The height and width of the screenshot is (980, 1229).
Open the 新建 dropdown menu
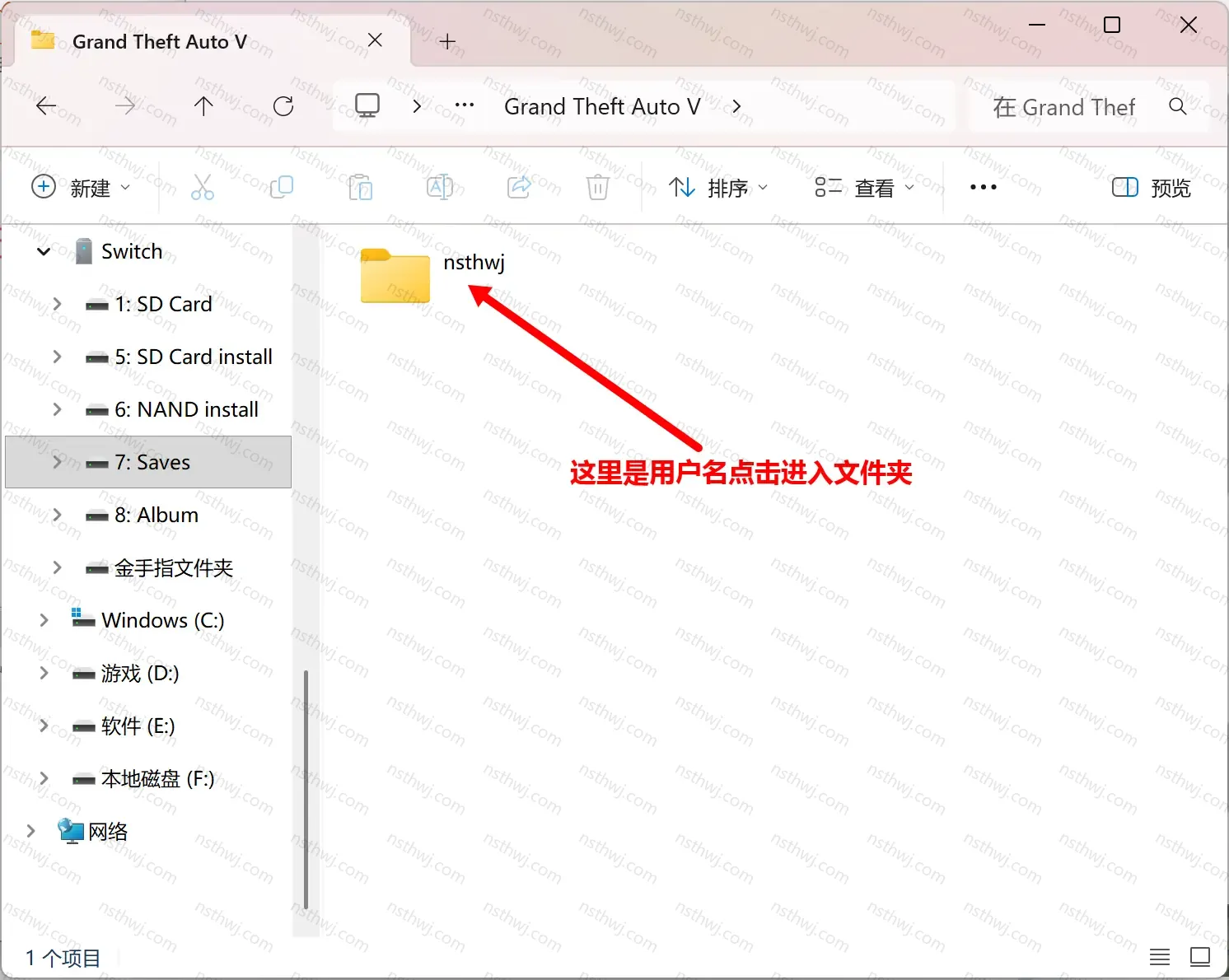pos(81,188)
